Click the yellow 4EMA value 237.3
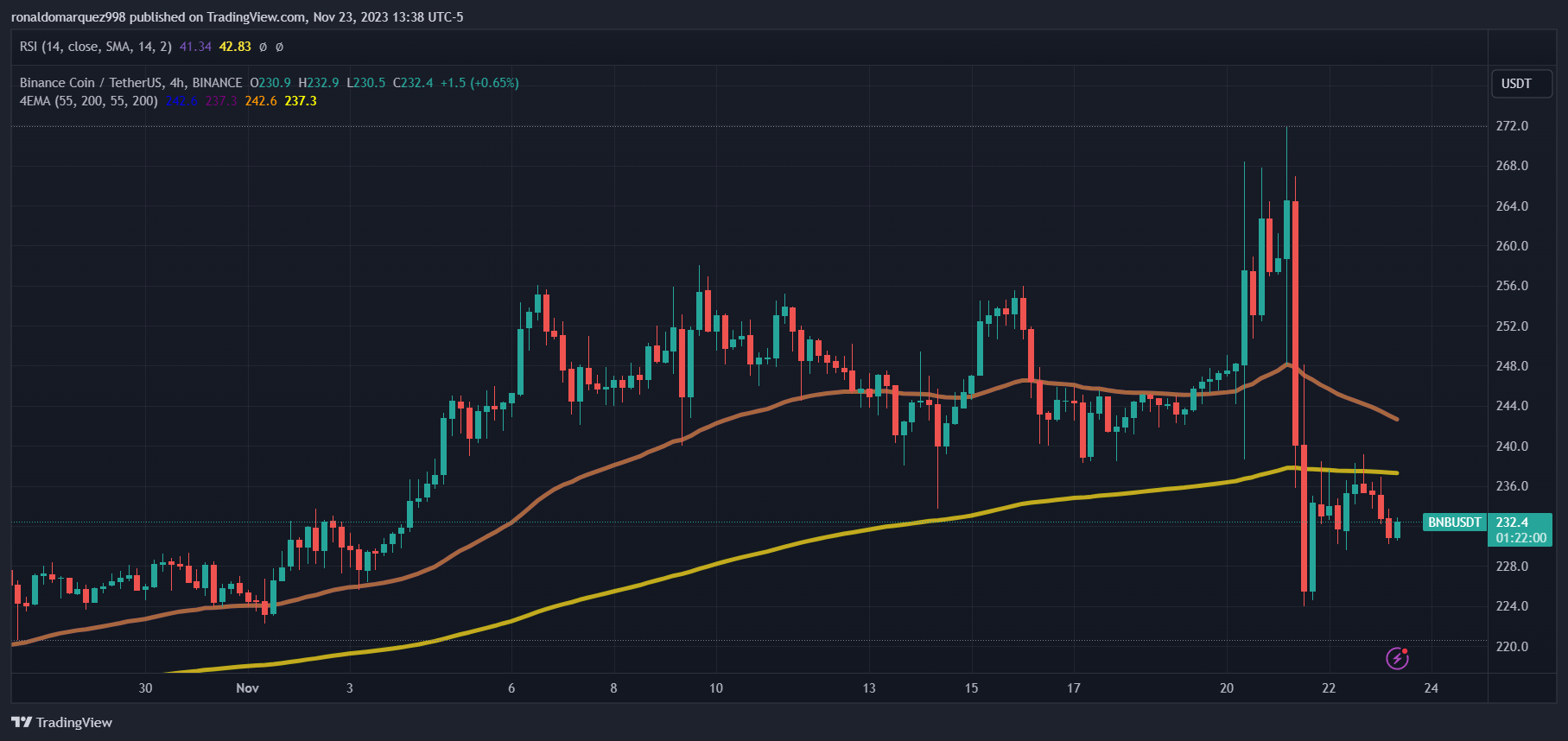Viewport: 1568px width, 741px height. (301, 101)
